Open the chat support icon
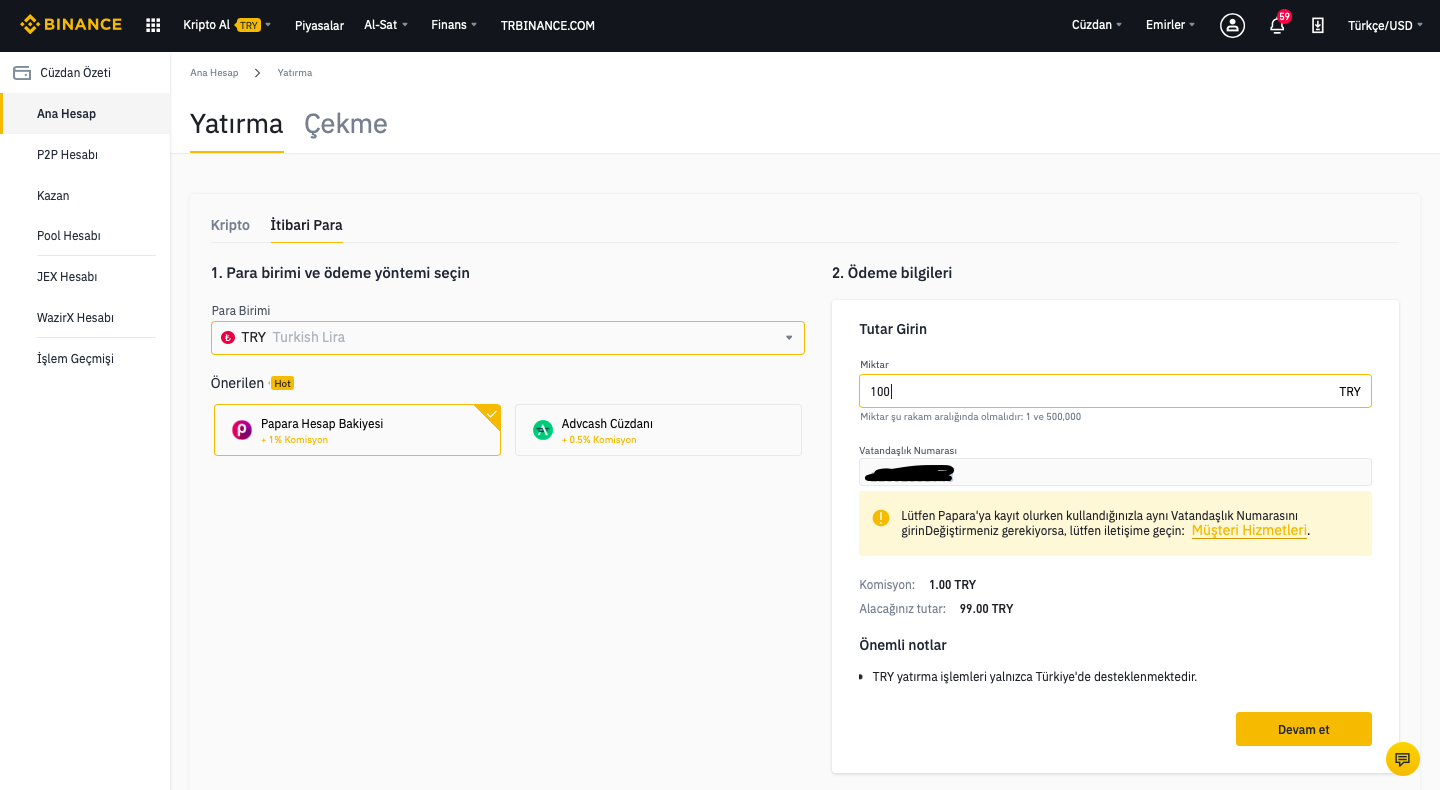Viewport: 1440px width, 790px height. click(1403, 758)
